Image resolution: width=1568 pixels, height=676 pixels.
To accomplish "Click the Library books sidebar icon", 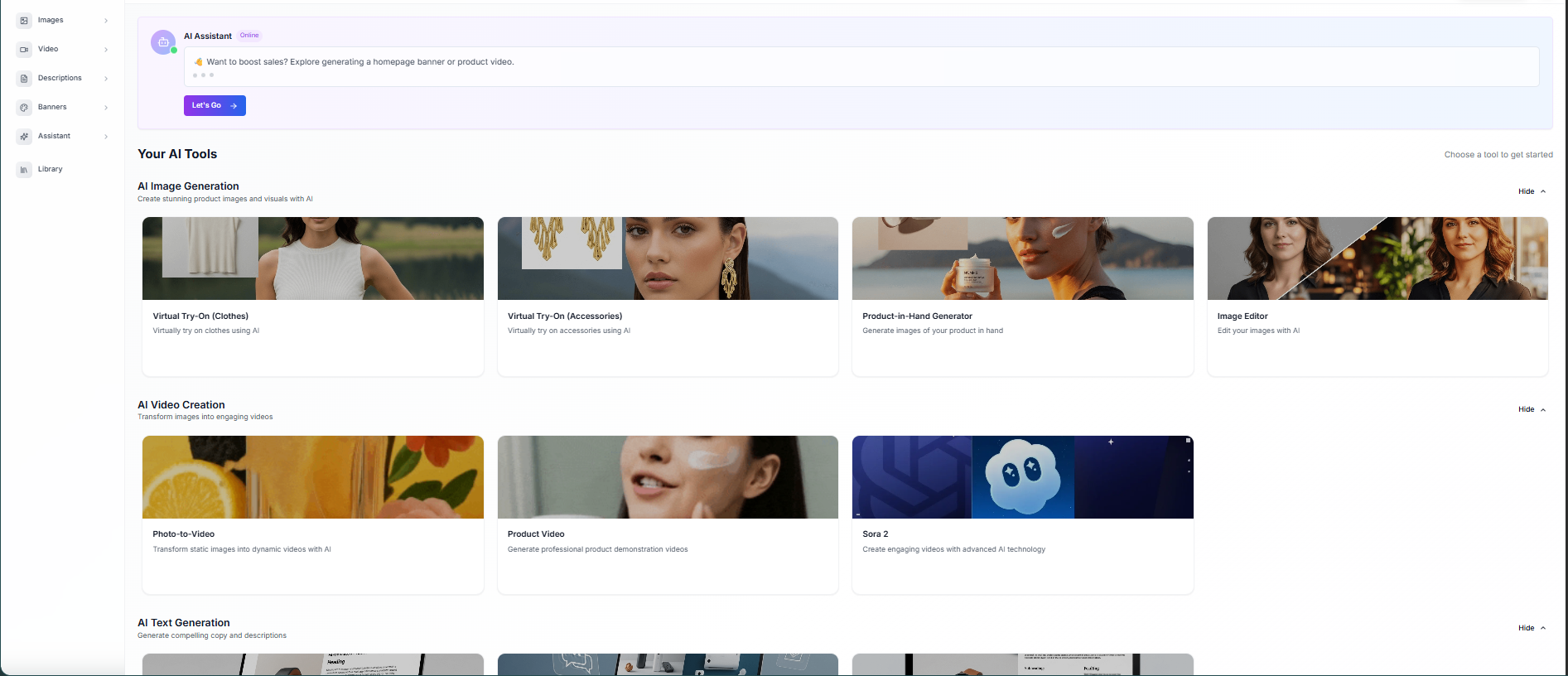I will pyautogui.click(x=24, y=169).
